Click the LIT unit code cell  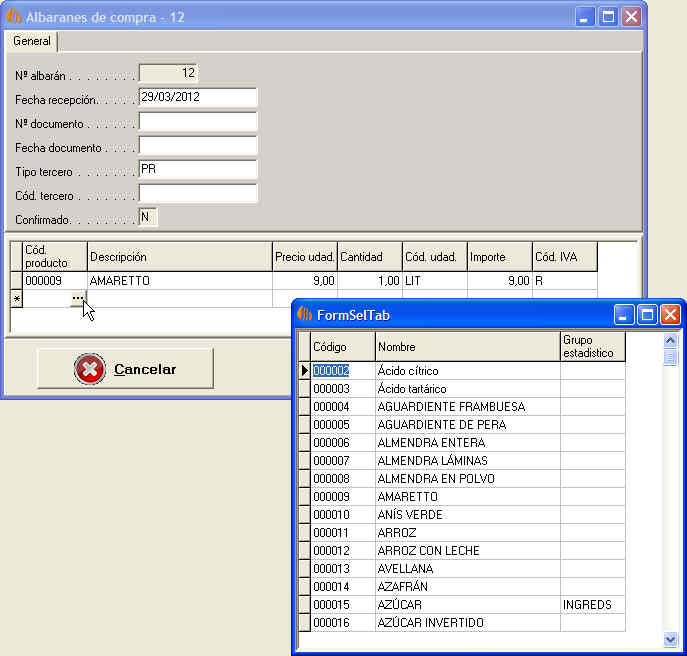pyautogui.click(x=435, y=281)
